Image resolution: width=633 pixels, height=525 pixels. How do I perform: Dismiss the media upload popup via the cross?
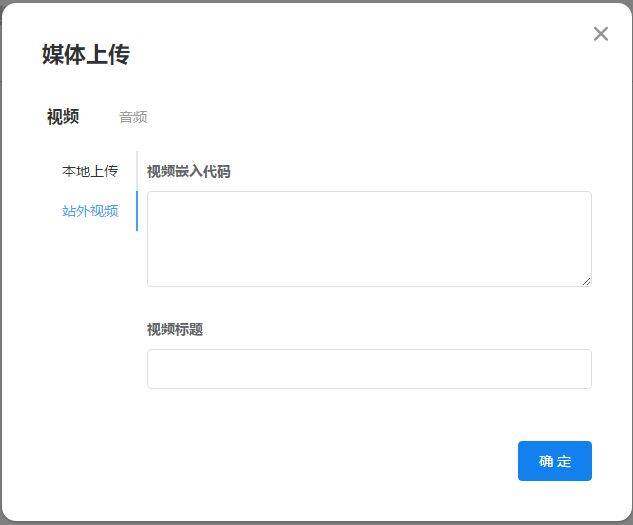pos(600,34)
